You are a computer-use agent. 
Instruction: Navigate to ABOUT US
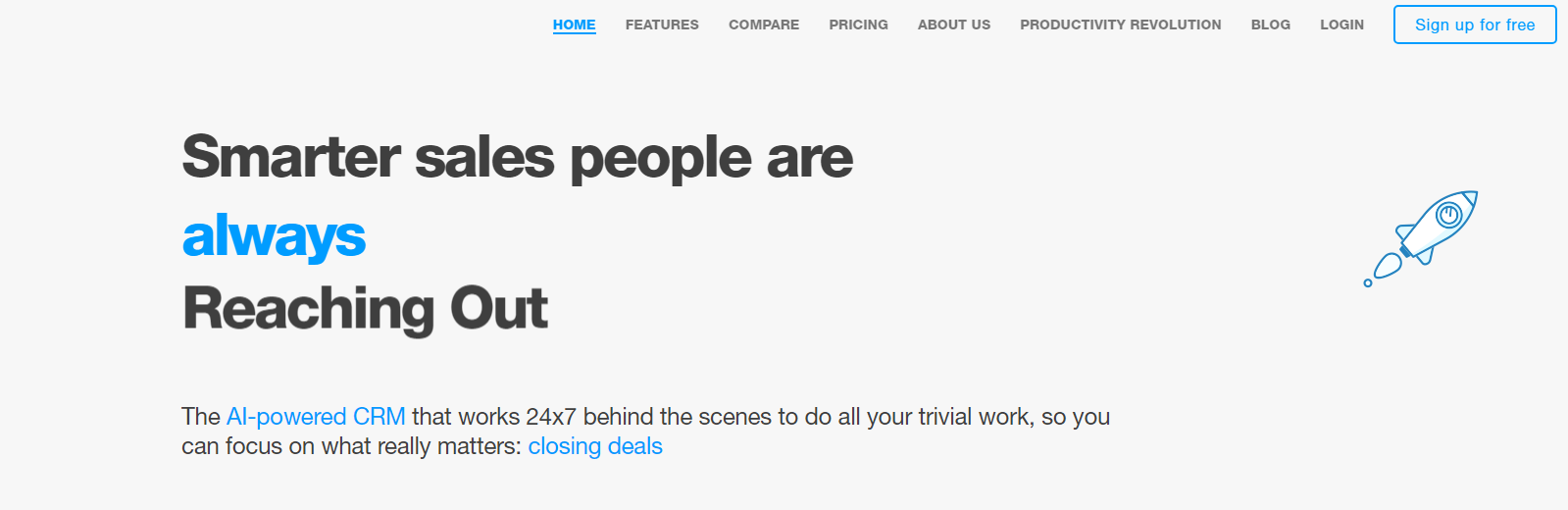pos(954,25)
